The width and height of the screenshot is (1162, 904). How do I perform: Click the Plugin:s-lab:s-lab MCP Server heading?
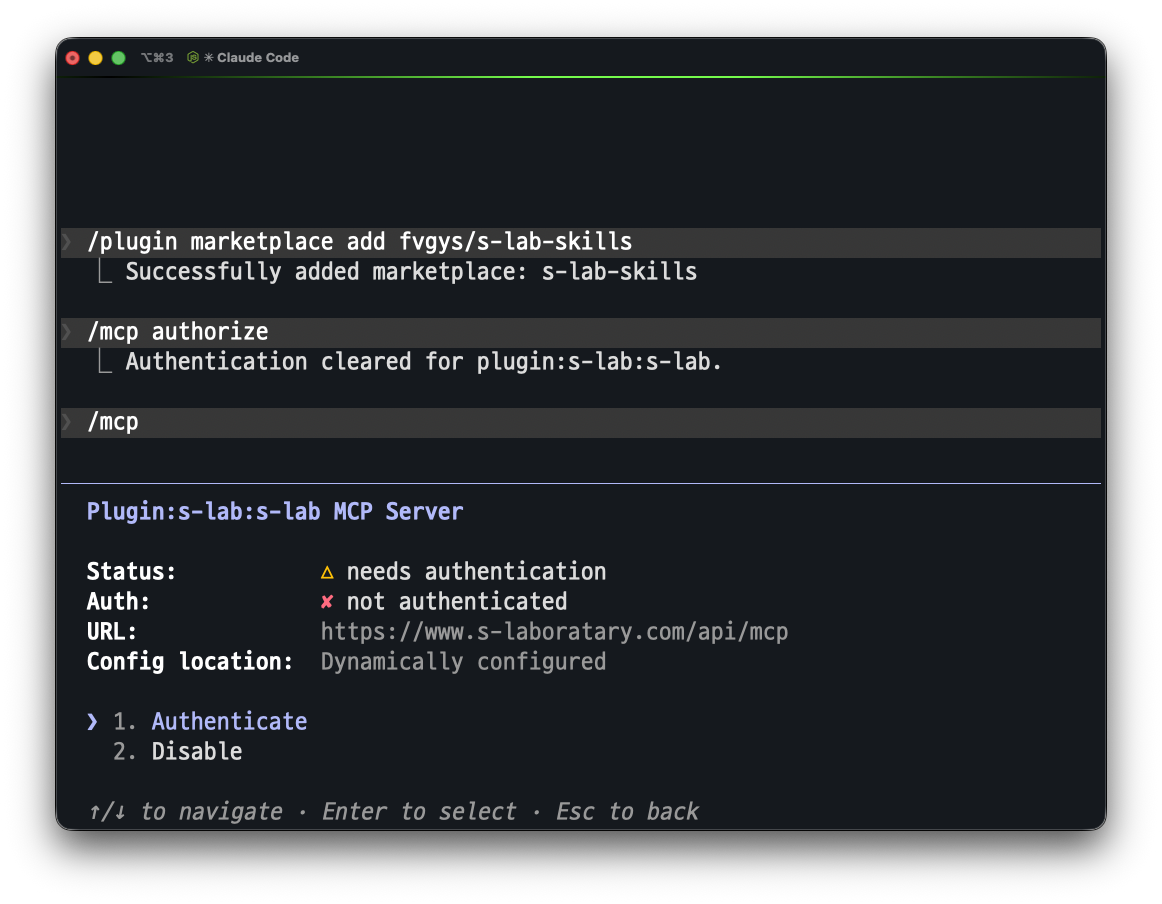(275, 511)
